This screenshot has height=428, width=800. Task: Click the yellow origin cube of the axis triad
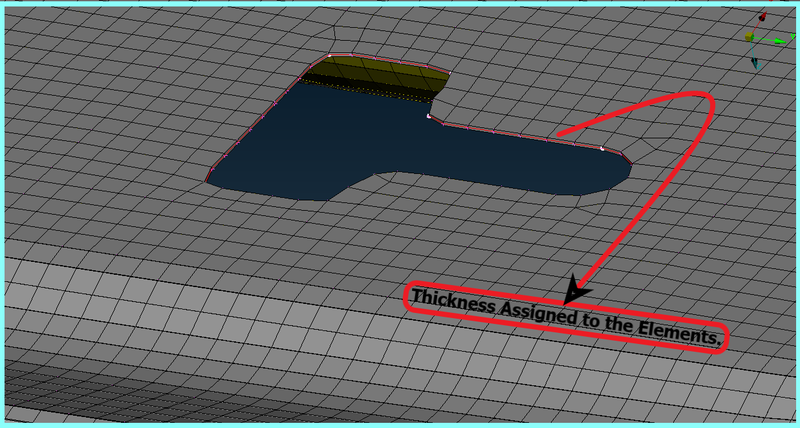click(x=749, y=37)
